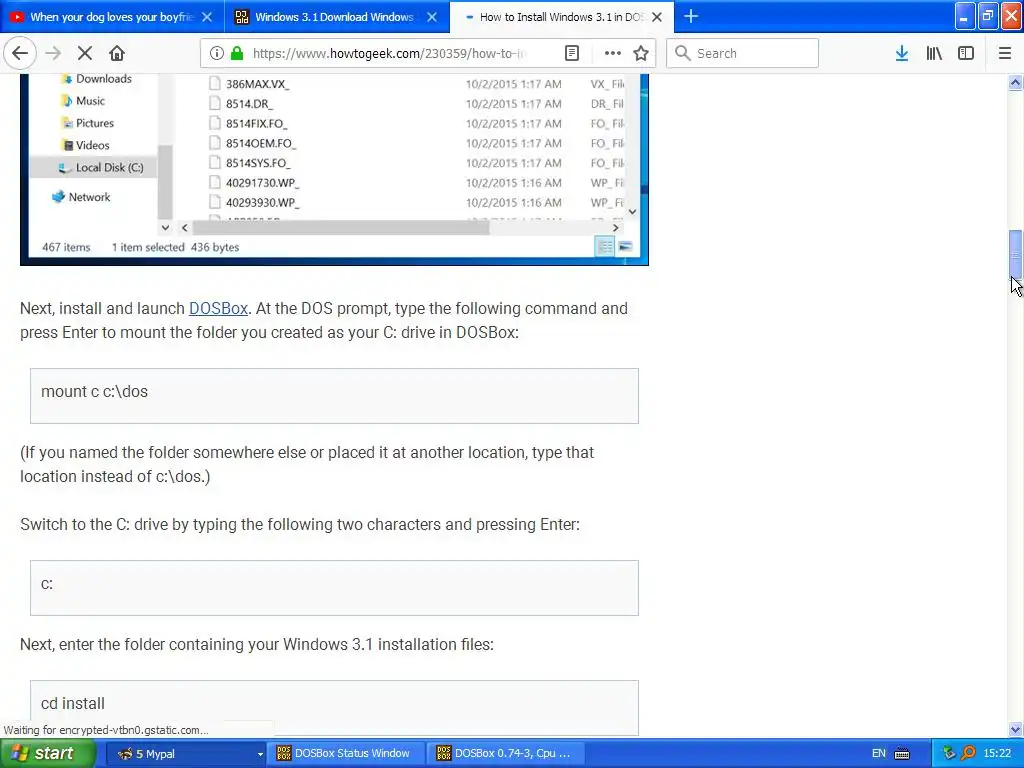The image size is (1024, 768).
Task: Expand Mypal taskbar group dropdown arrow
Action: pos(260,754)
